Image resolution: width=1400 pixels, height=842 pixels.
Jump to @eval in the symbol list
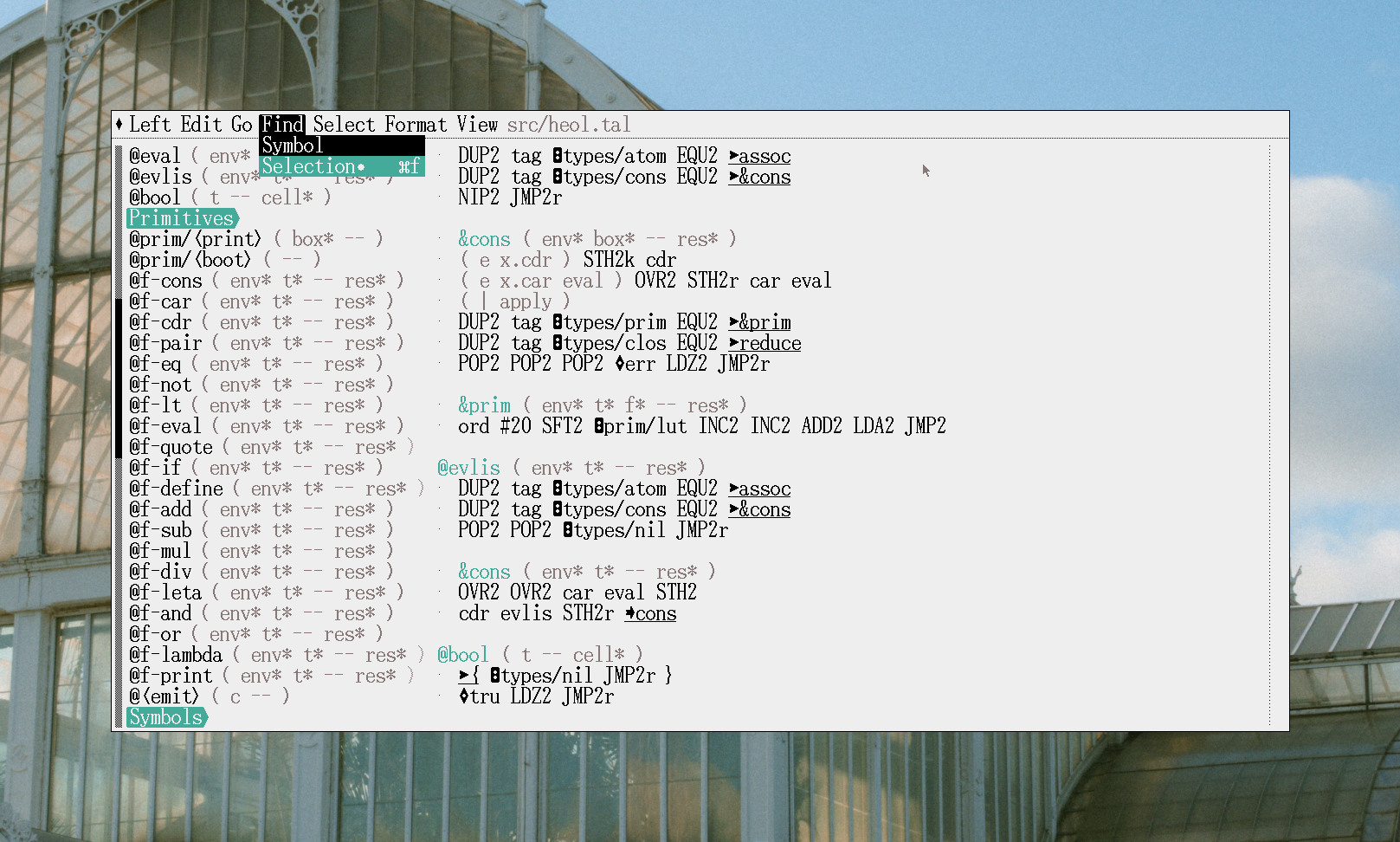click(x=155, y=156)
